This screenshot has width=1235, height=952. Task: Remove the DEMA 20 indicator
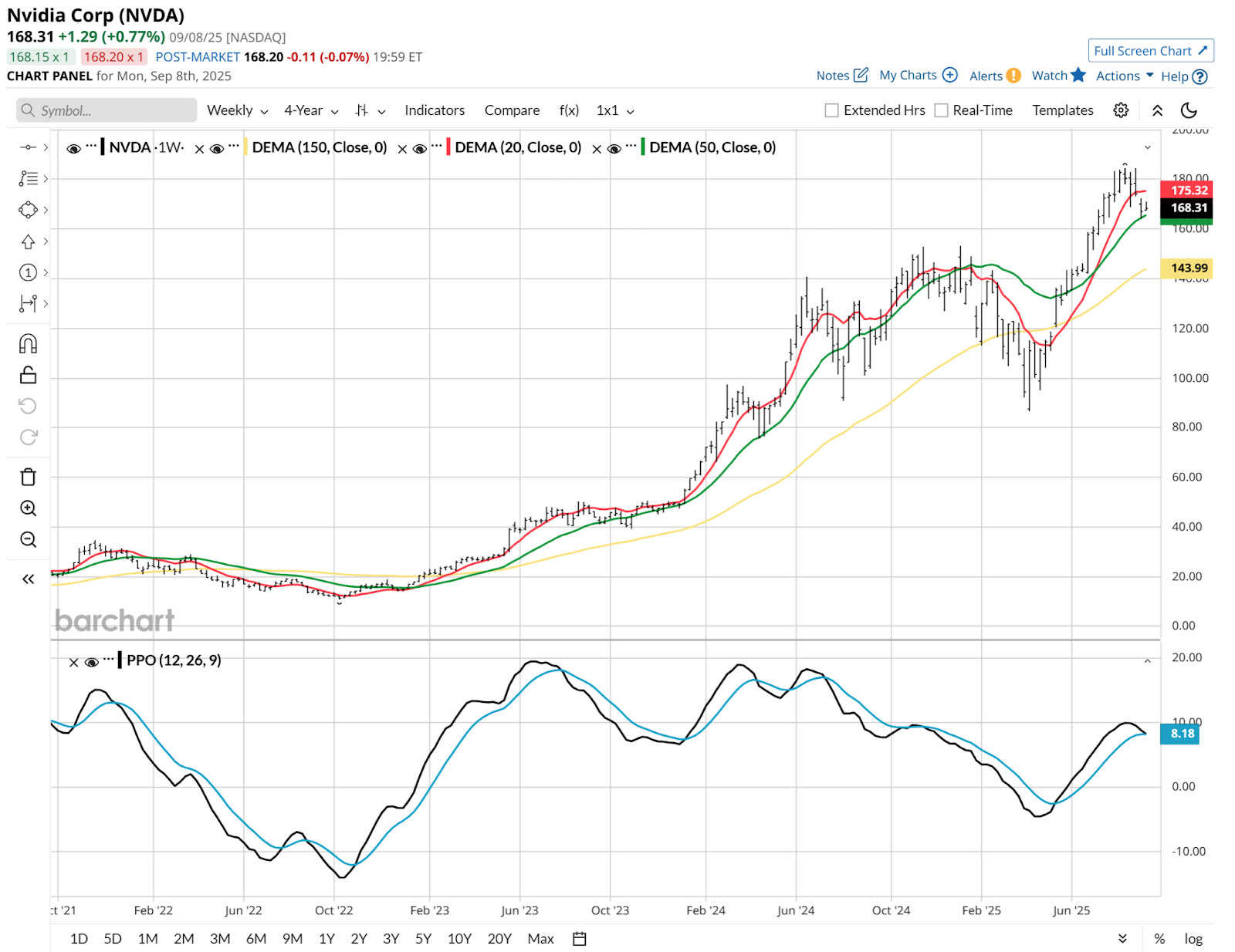coord(402,149)
